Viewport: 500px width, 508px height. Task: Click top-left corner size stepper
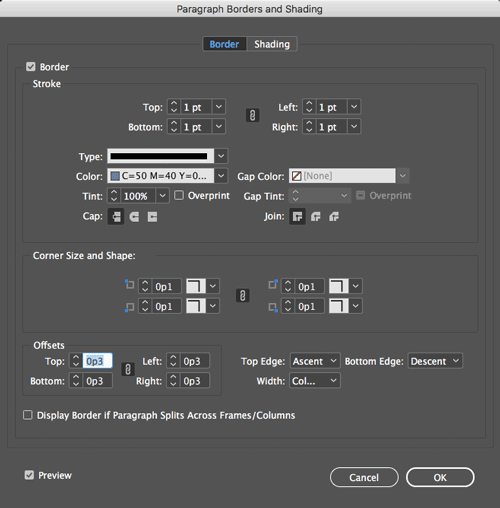coord(145,286)
